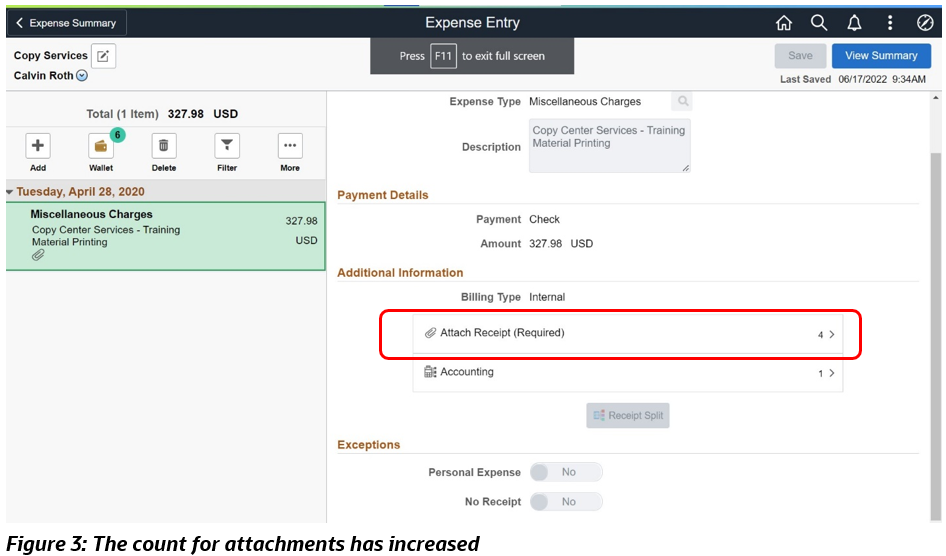This screenshot has height=556, width=946.
Task: Toggle the No Receipt switch
Action: pyautogui.click(x=566, y=502)
